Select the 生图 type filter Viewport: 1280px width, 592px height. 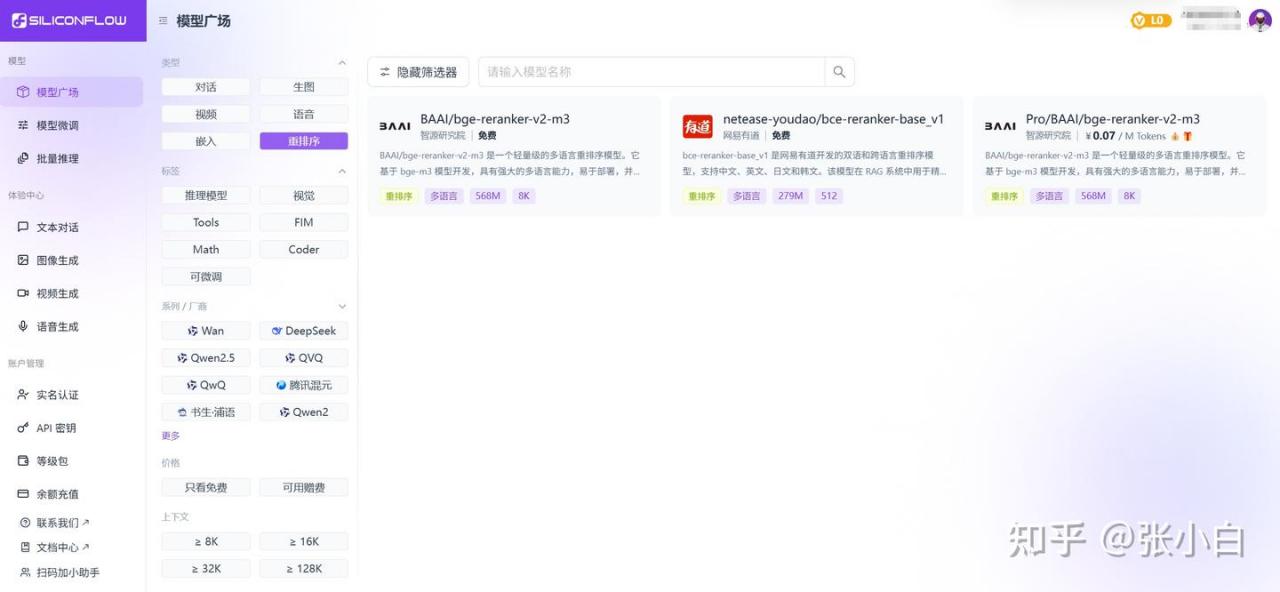click(304, 87)
